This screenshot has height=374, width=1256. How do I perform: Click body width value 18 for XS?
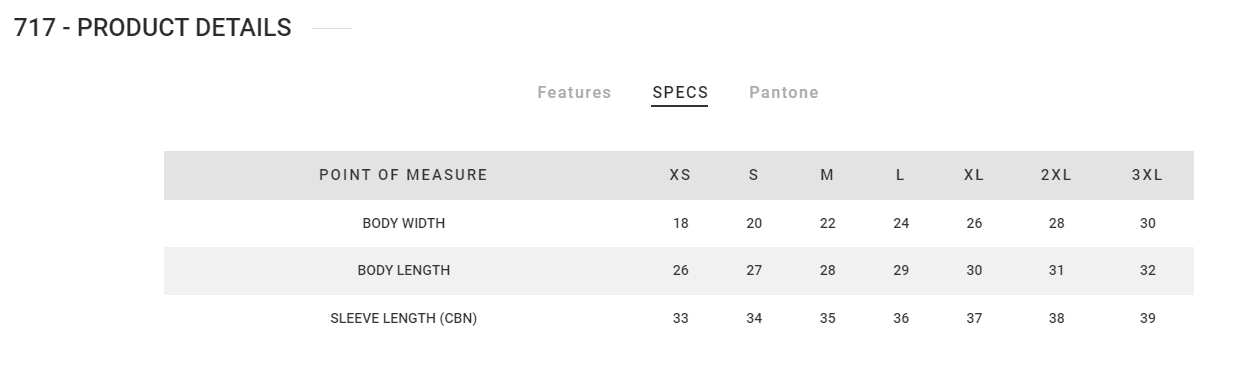tap(681, 224)
